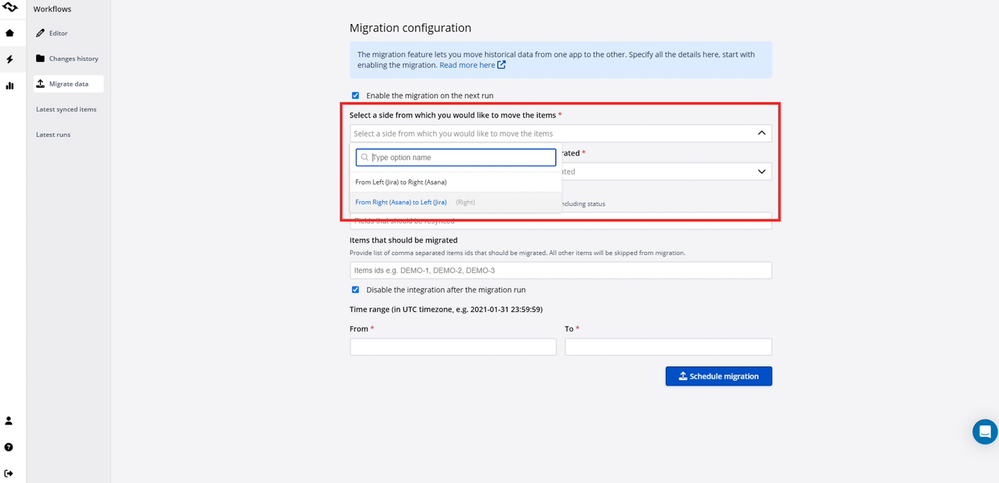Focus the 'Type option name' search field

click(x=460, y=157)
